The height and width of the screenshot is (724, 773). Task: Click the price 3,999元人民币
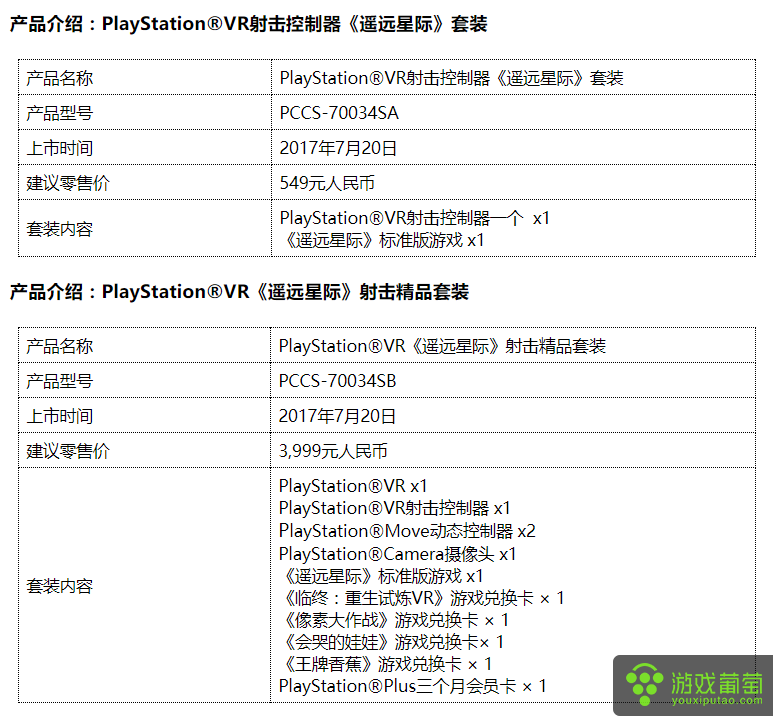[x=333, y=451]
